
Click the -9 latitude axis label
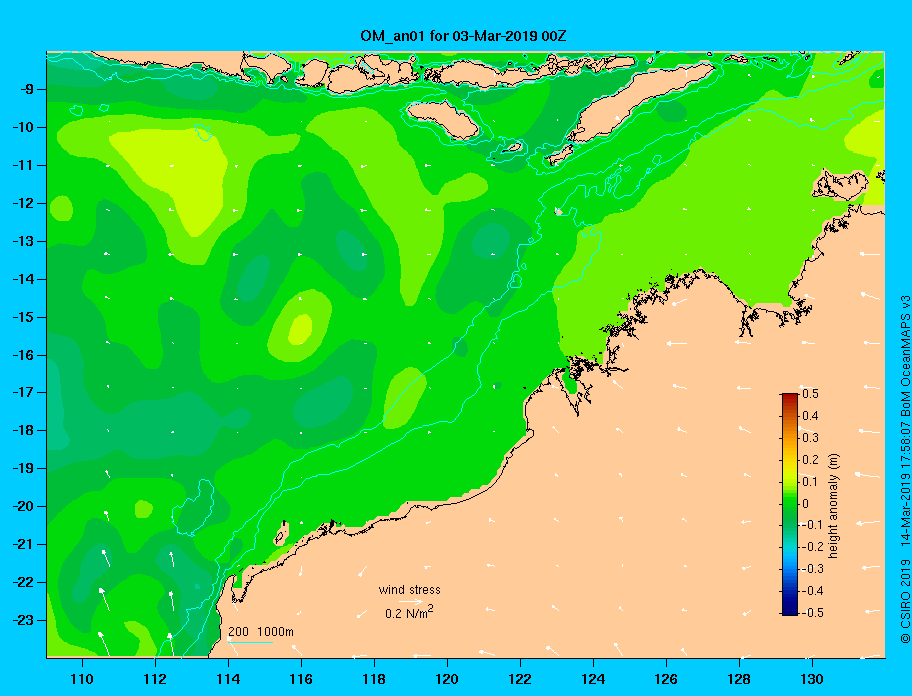[x=27, y=89]
